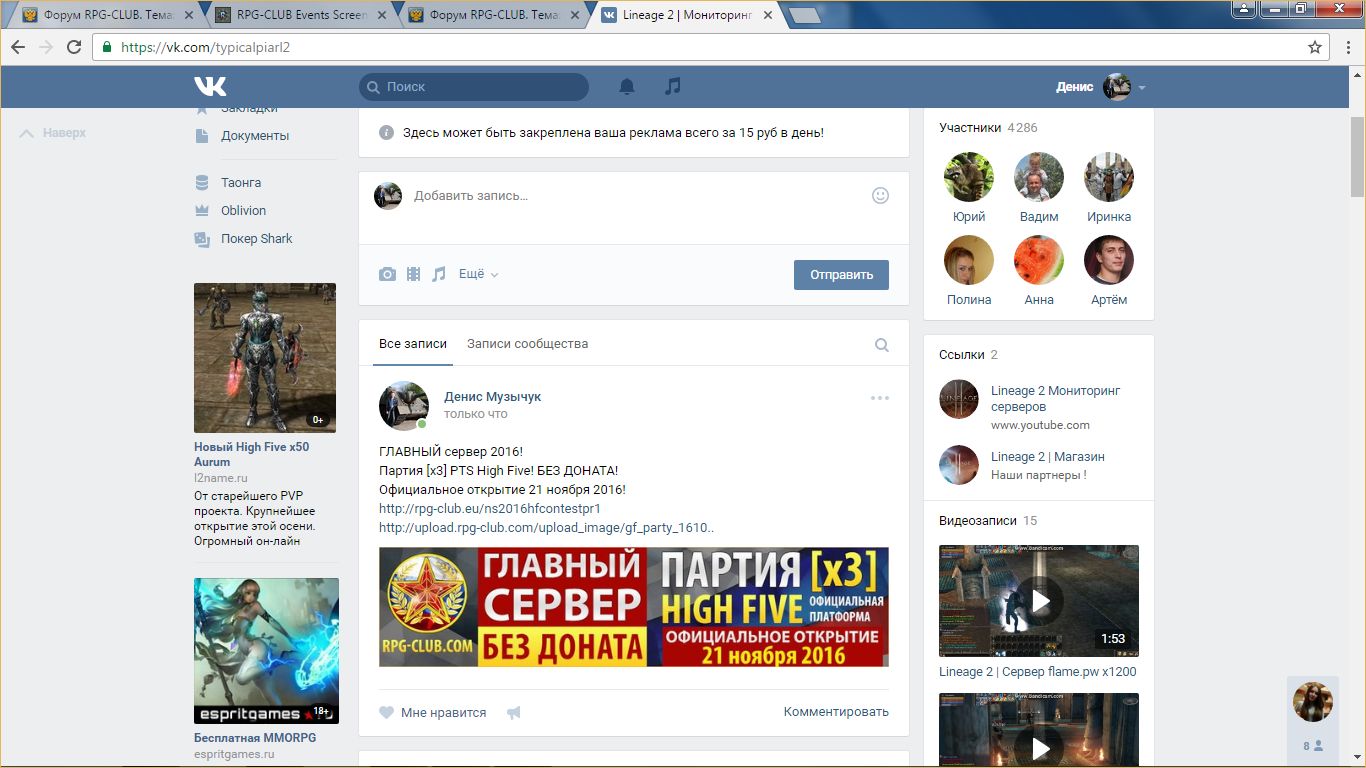Open RPG-CLUB banner image in post

(634, 607)
